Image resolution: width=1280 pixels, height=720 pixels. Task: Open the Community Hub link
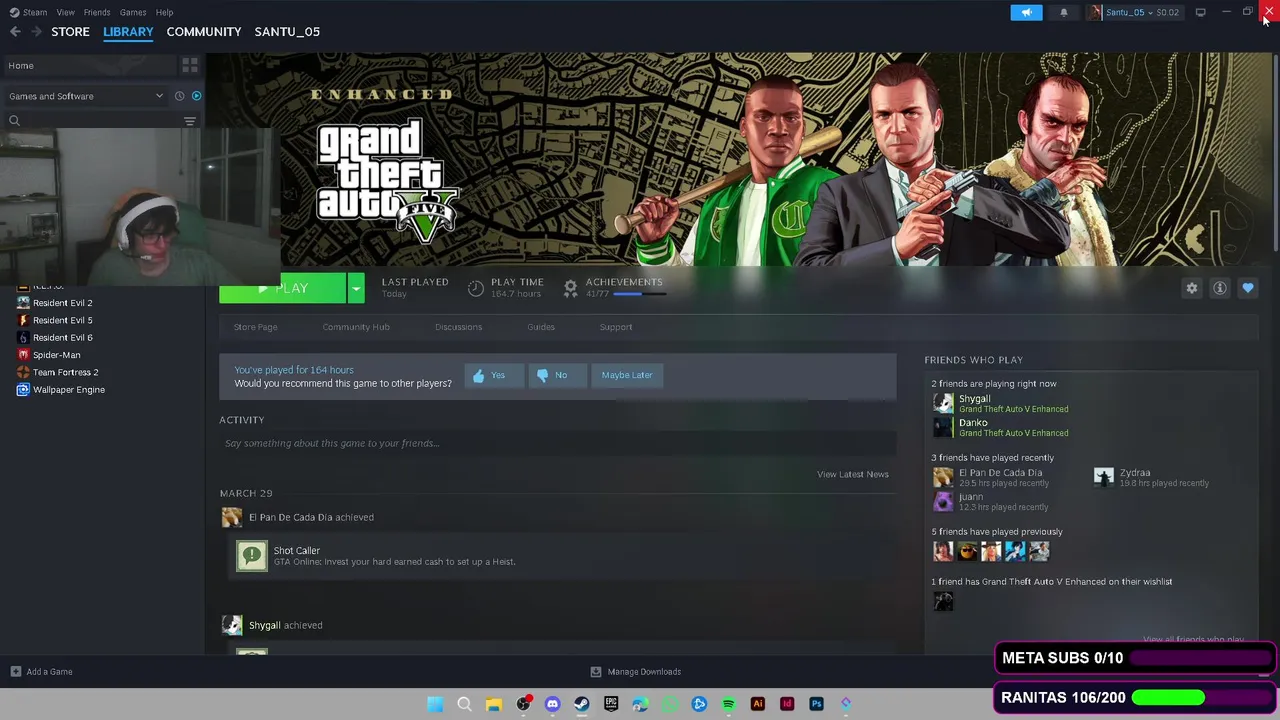click(356, 327)
